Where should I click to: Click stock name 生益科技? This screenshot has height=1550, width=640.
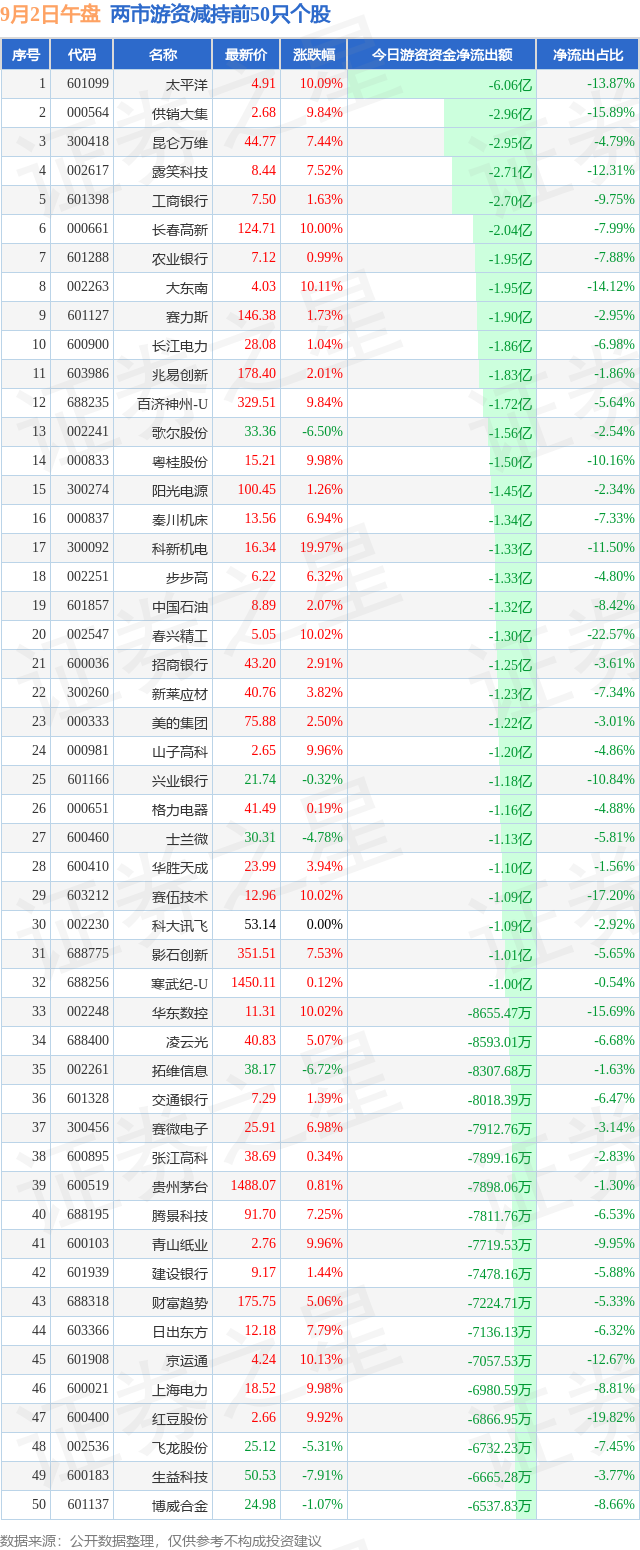click(x=180, y=1476)
